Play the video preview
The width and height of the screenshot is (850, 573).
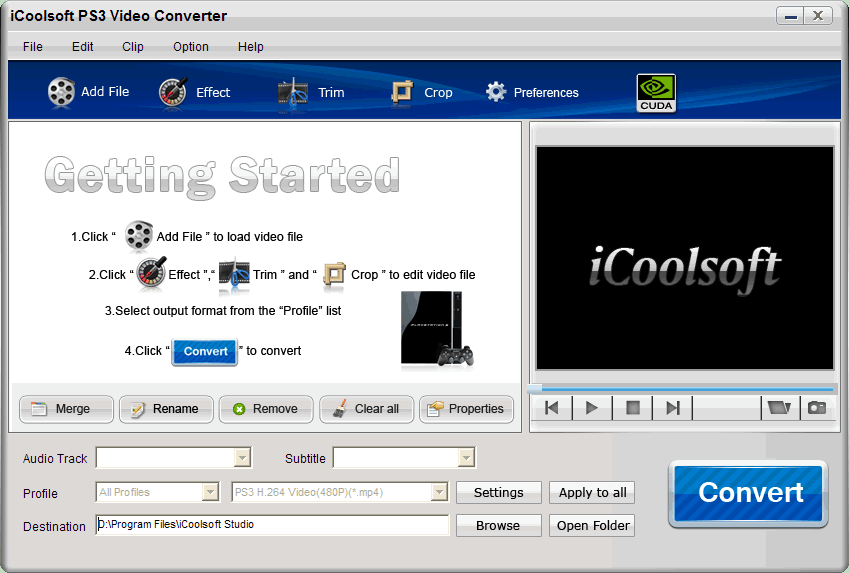(592, 408)
